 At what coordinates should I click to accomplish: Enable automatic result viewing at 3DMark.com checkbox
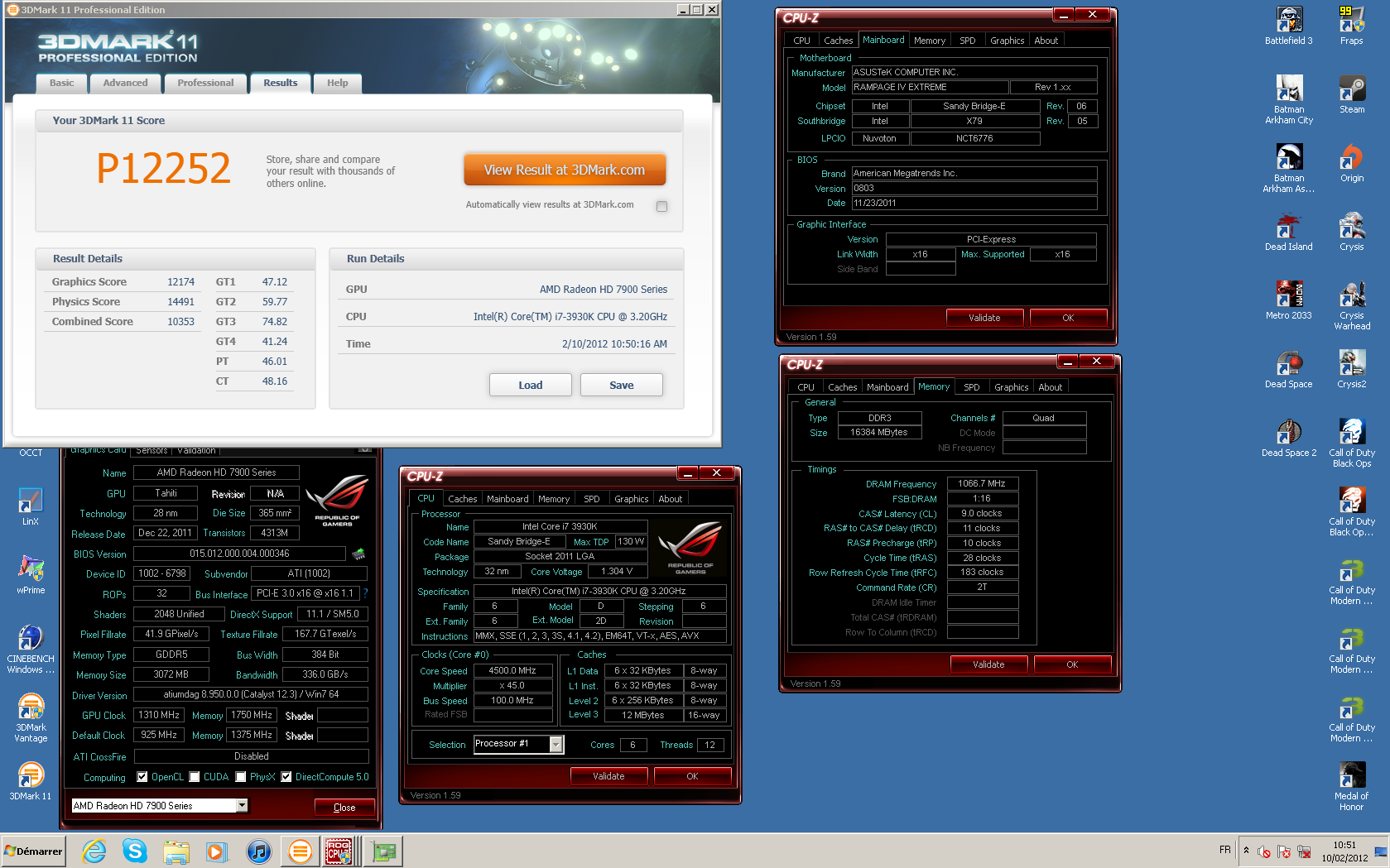pyautogui.click(x=661, y=206)
